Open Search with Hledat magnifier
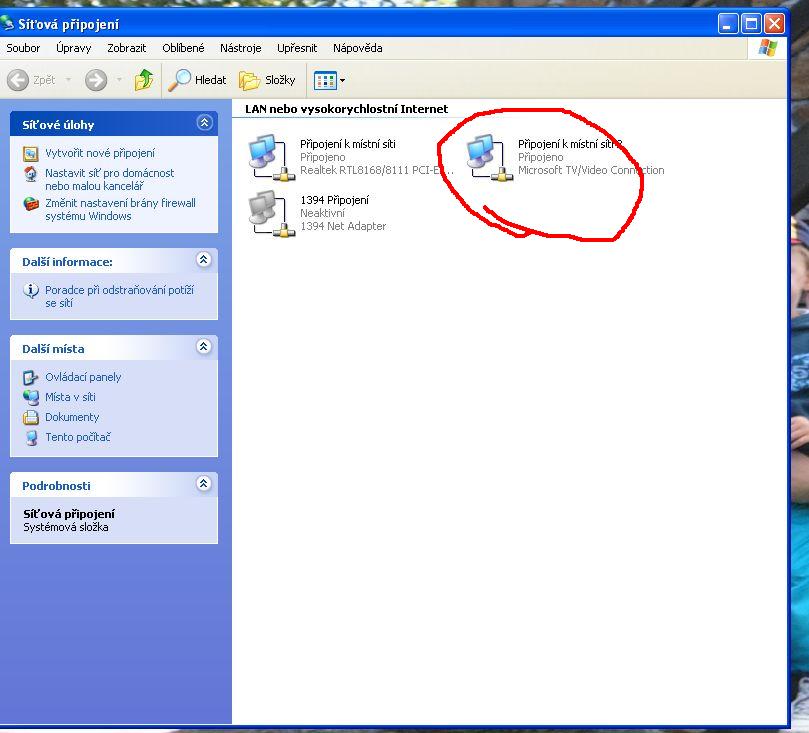 click(x=198, y=80)
